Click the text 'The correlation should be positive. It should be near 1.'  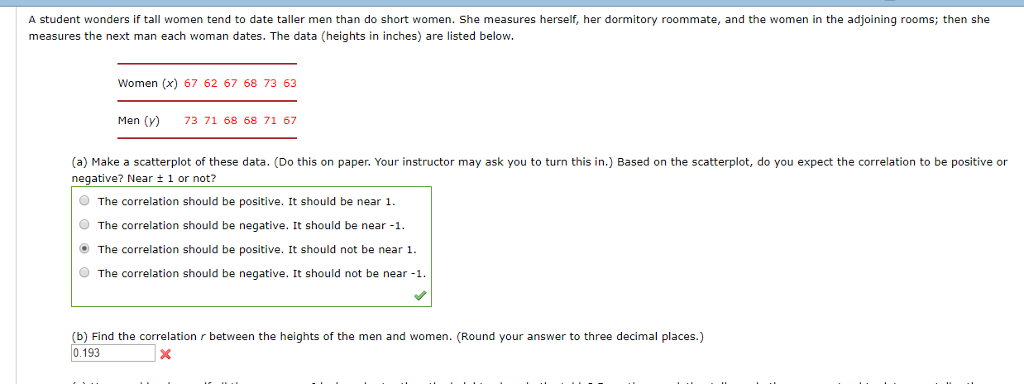pyautogui.click(x=247, y=201)
